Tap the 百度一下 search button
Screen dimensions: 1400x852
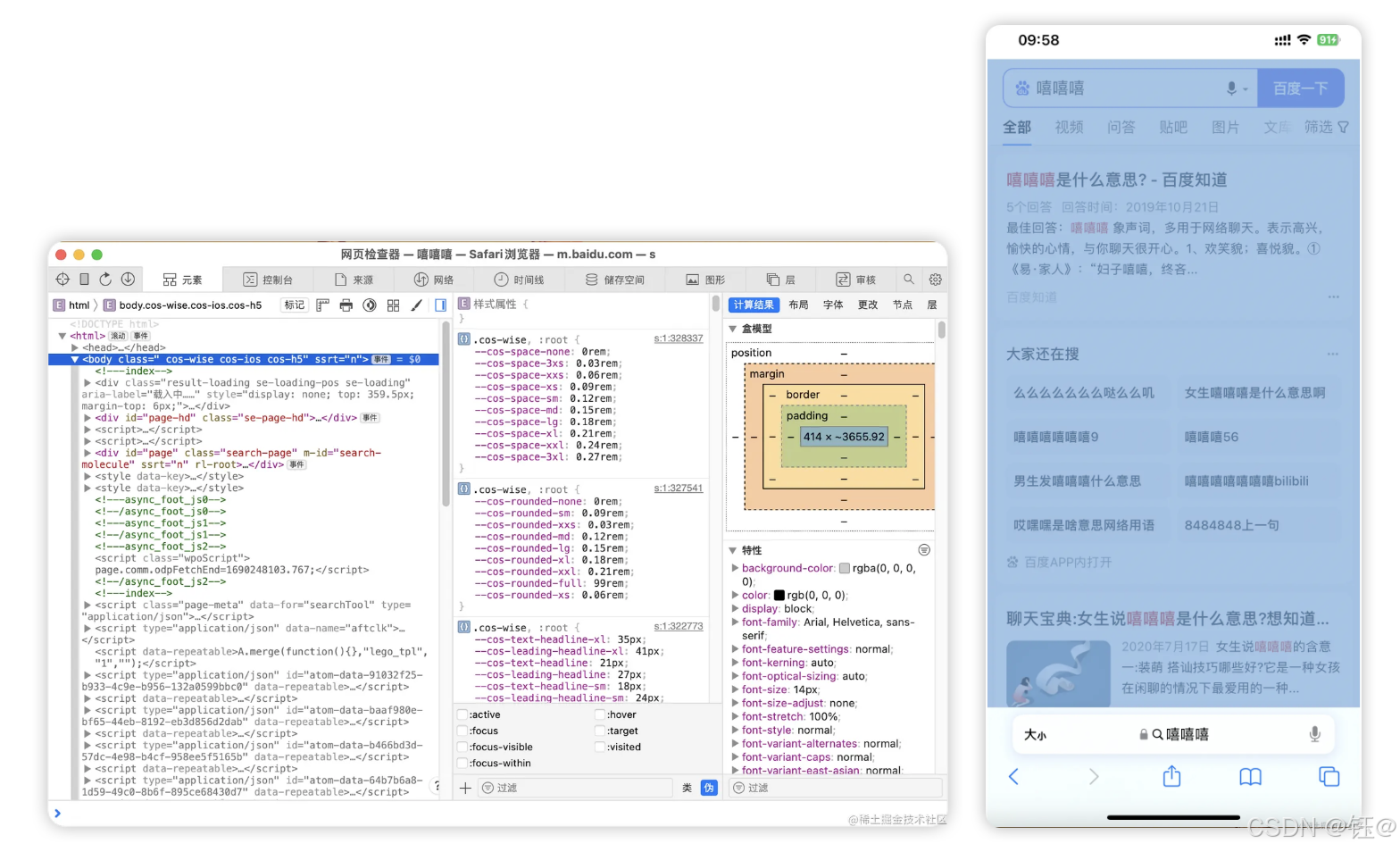[x=1301, y=88]
